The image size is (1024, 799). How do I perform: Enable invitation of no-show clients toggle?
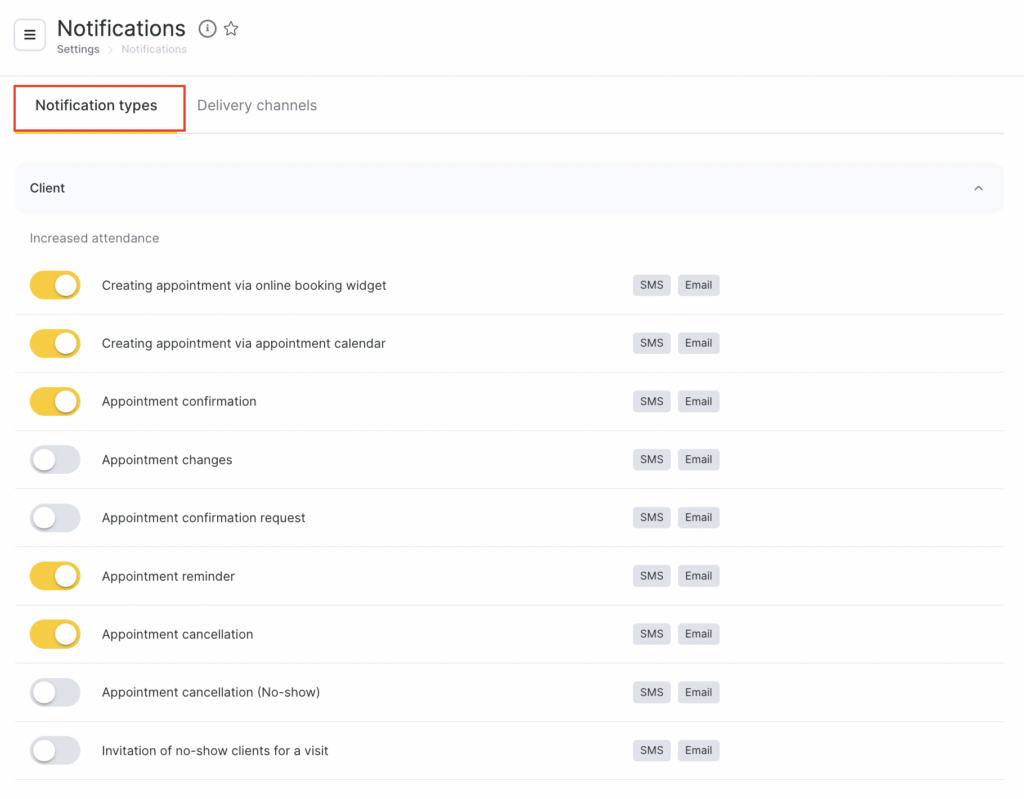click(55, 750)
